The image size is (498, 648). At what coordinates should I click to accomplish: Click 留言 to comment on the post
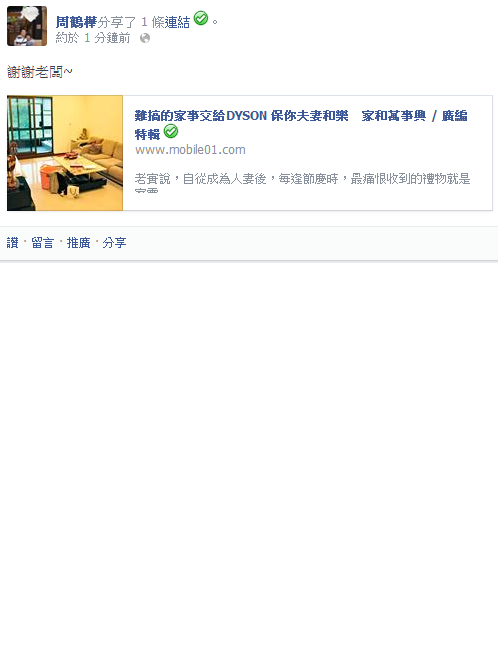[x=43, y=243]
